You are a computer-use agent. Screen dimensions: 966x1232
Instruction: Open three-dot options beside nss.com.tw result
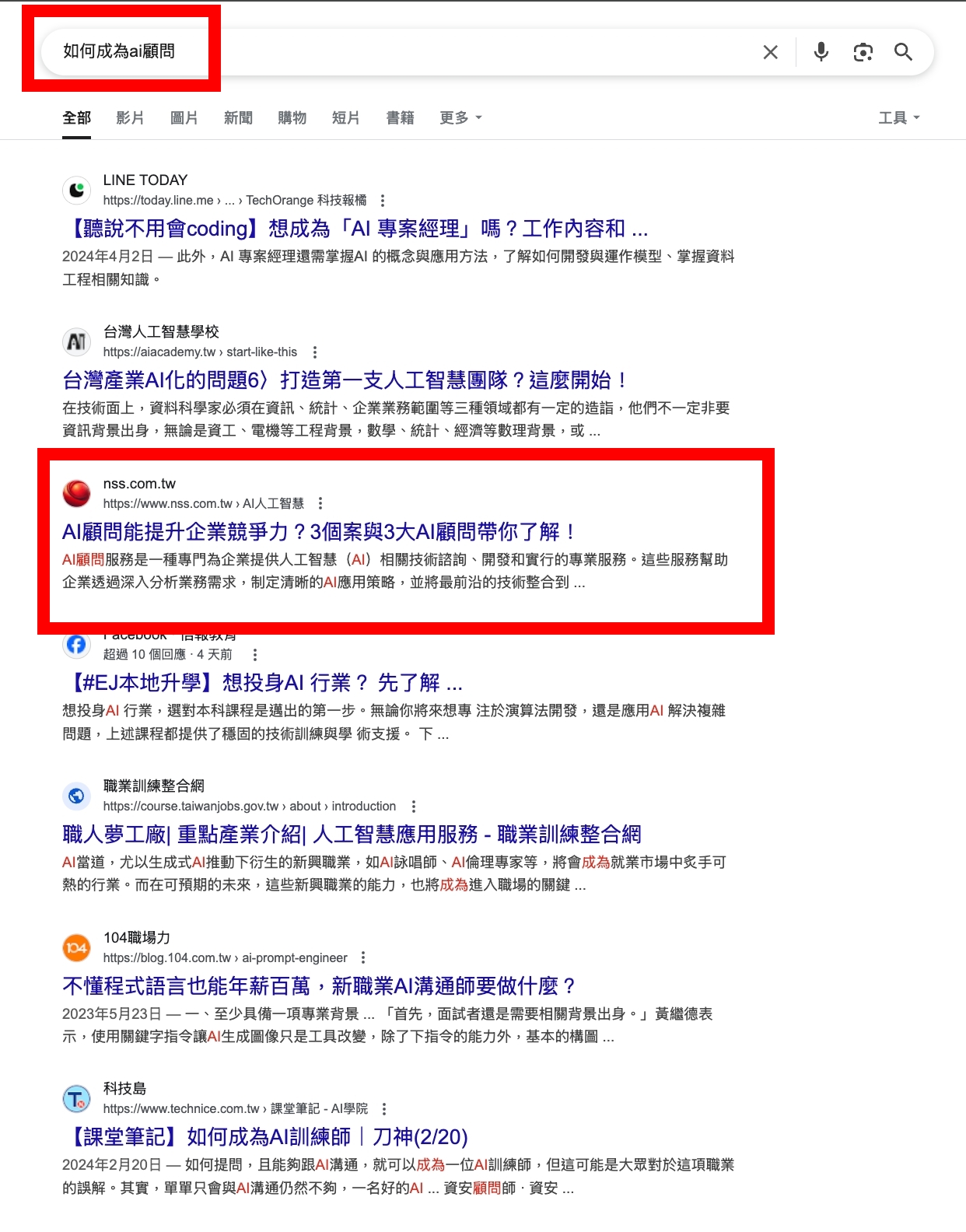320,504
